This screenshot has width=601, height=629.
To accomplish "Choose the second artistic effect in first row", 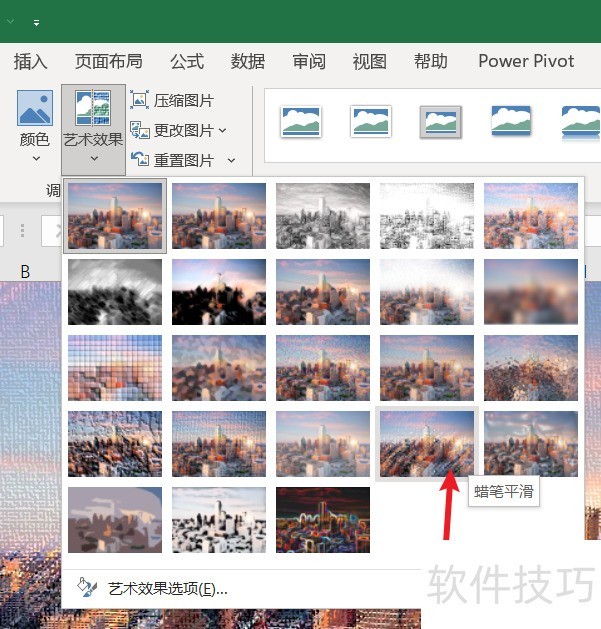I will pyautogui.click(x=219, y=216).
